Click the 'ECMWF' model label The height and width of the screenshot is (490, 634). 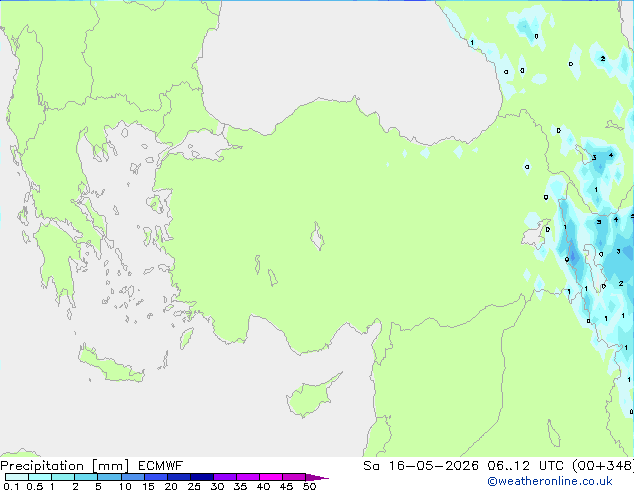coord(161,466)
